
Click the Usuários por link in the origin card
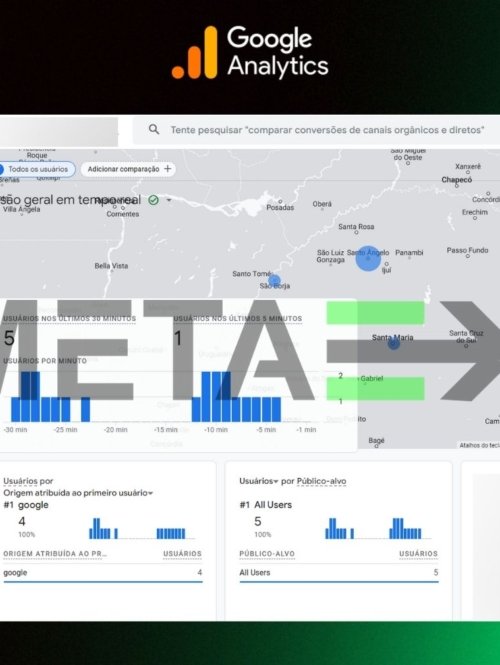coord(28,481)
